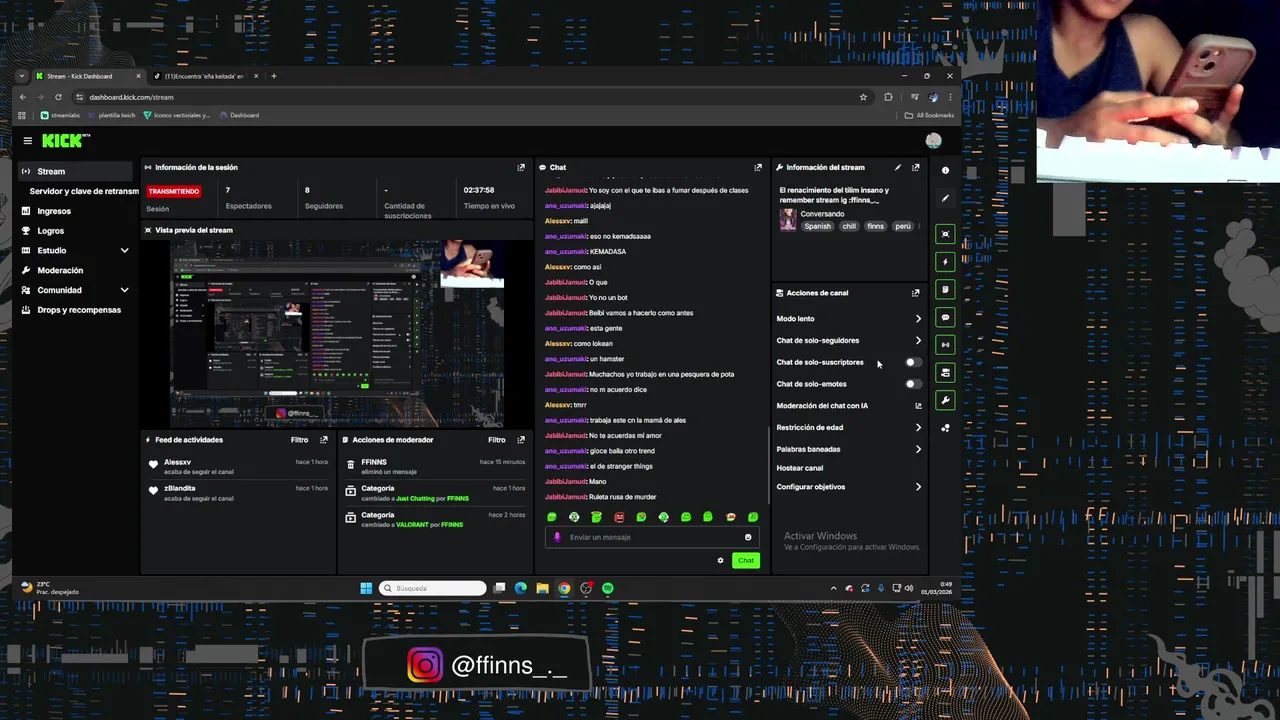Click the Kick logo
This screenshot has width=1280, height=720.
(x=65, y=141)
